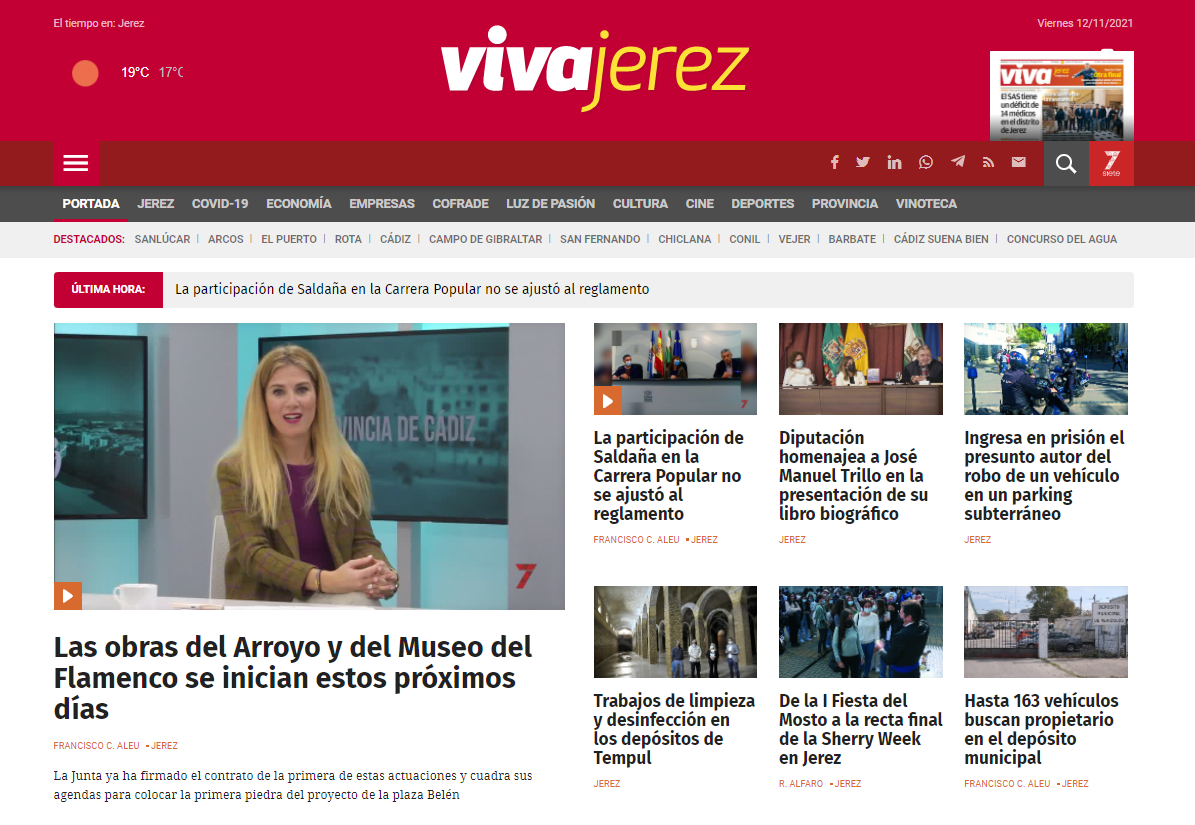Click the ARCOS featured link
The image size is (1195, 825).
(226, 239)
